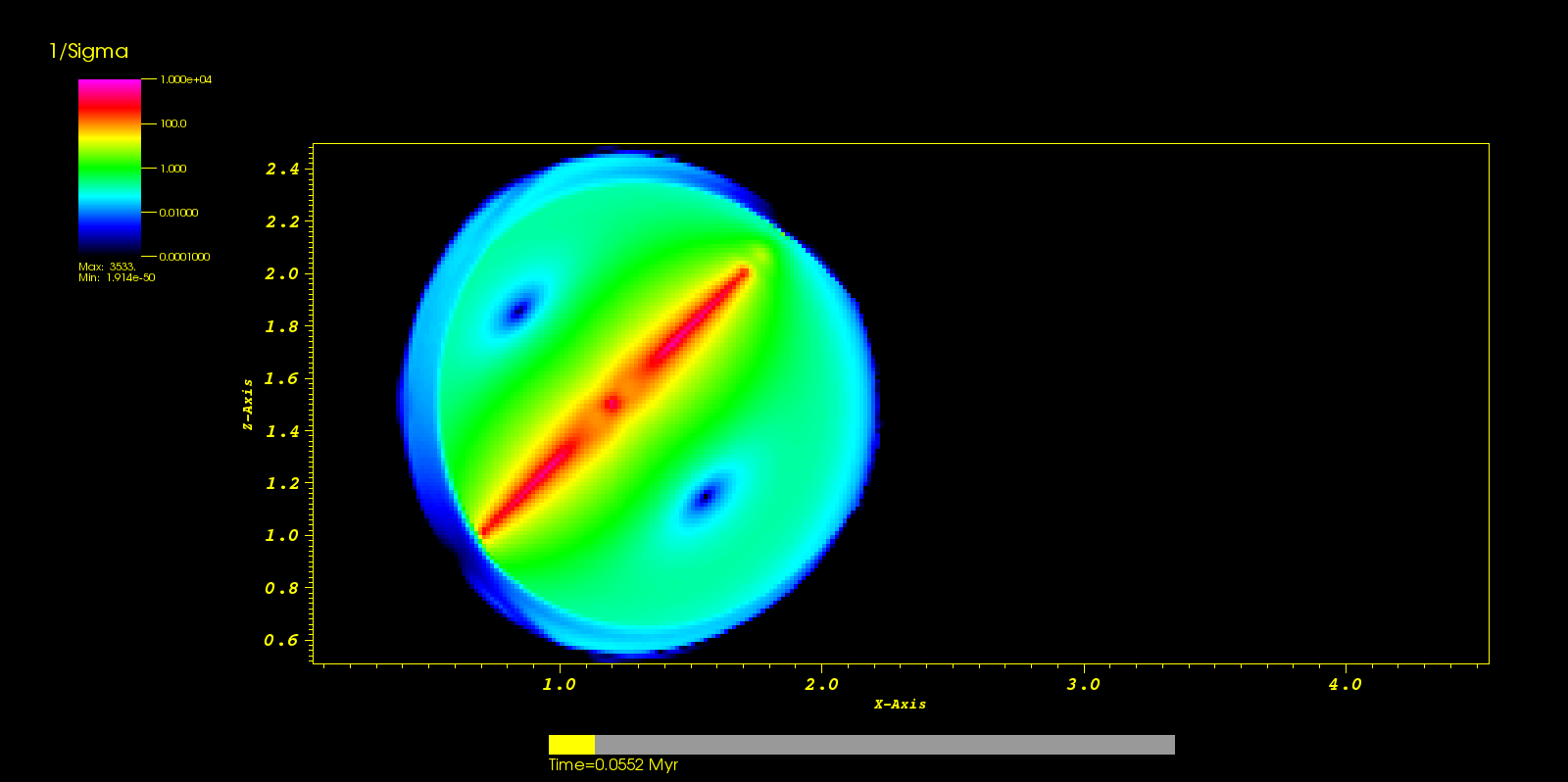Click Z-axis tick label '1.6'

click(x=282, y=378)
